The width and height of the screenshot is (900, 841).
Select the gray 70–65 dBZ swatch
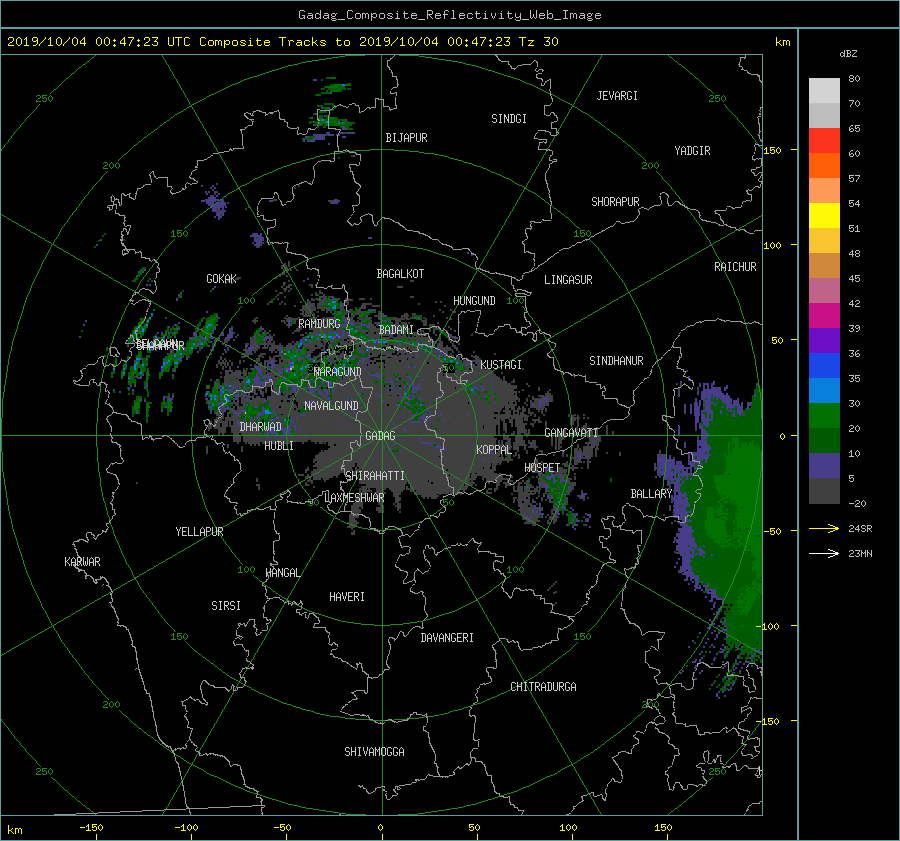tap(824, 115)
